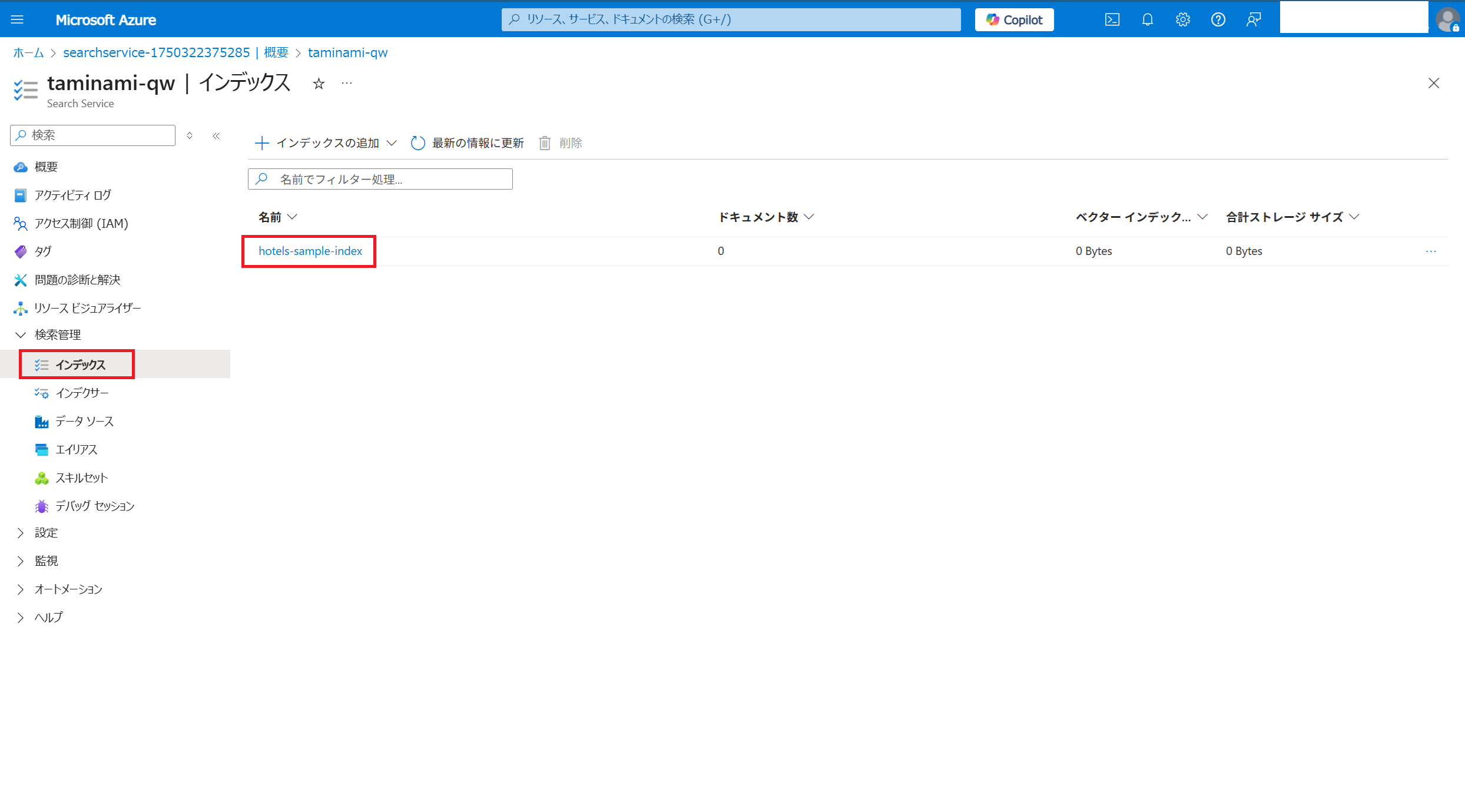The height and width of the screenshot is (812, 1465).
Task: Open the hamburger portal menu
Action: 17,19
